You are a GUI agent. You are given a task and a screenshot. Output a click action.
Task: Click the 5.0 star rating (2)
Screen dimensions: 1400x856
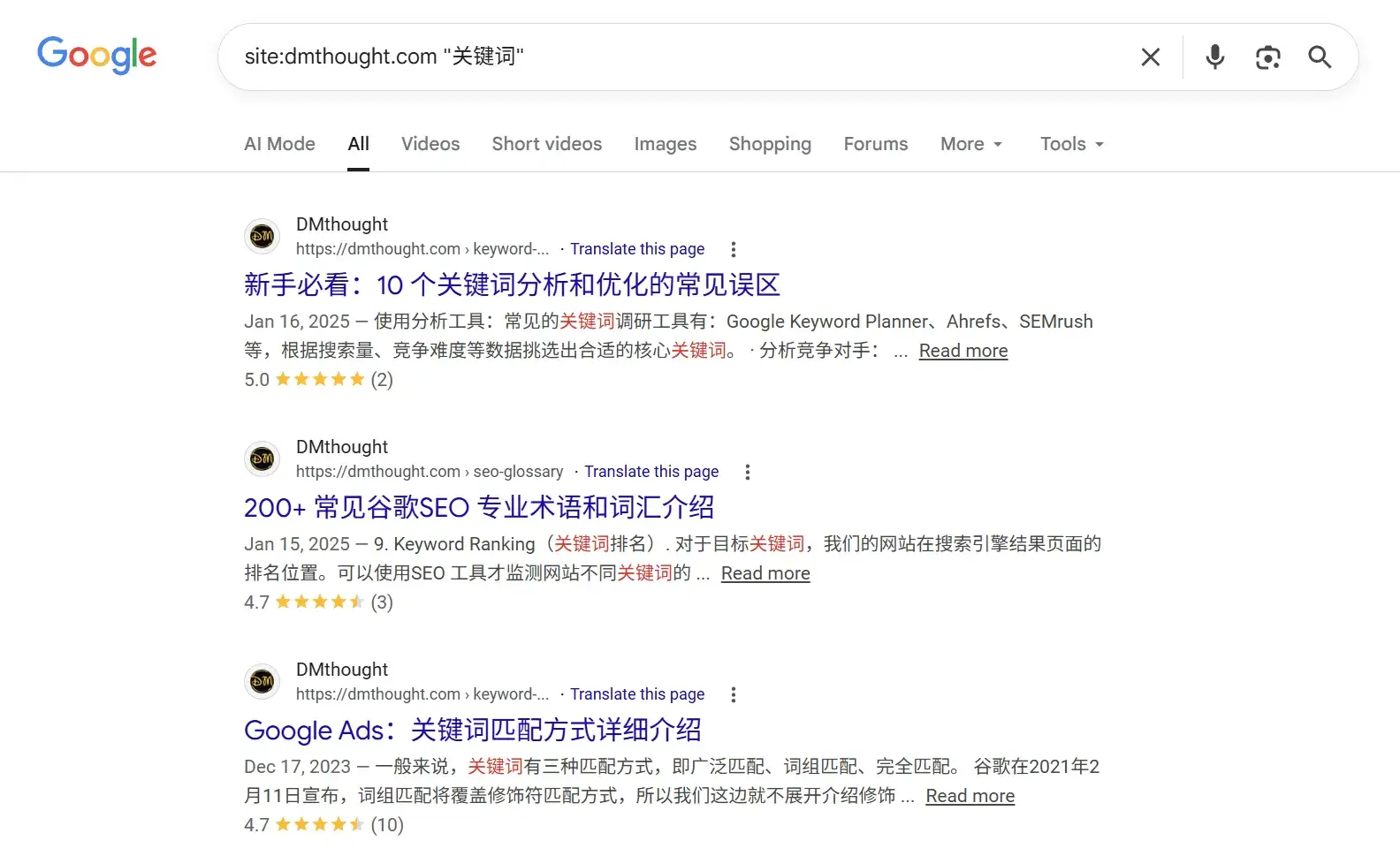(318, 380)
